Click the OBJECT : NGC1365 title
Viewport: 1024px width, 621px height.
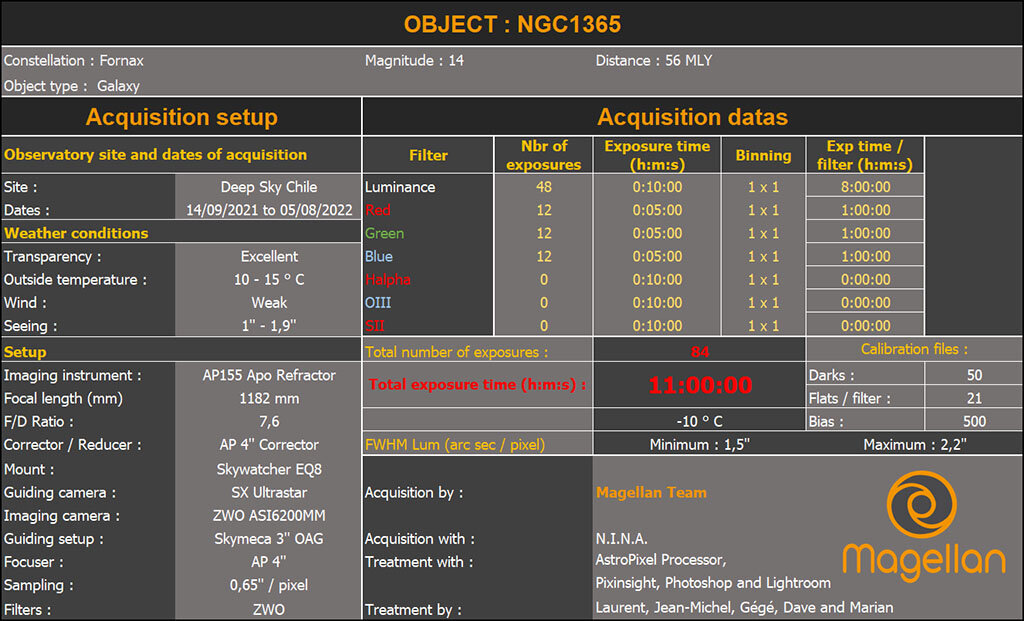point(512,24)
